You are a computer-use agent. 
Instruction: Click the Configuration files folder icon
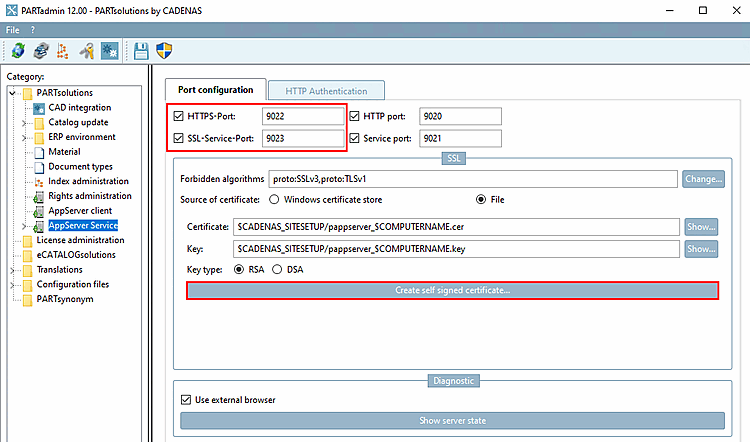28,285
